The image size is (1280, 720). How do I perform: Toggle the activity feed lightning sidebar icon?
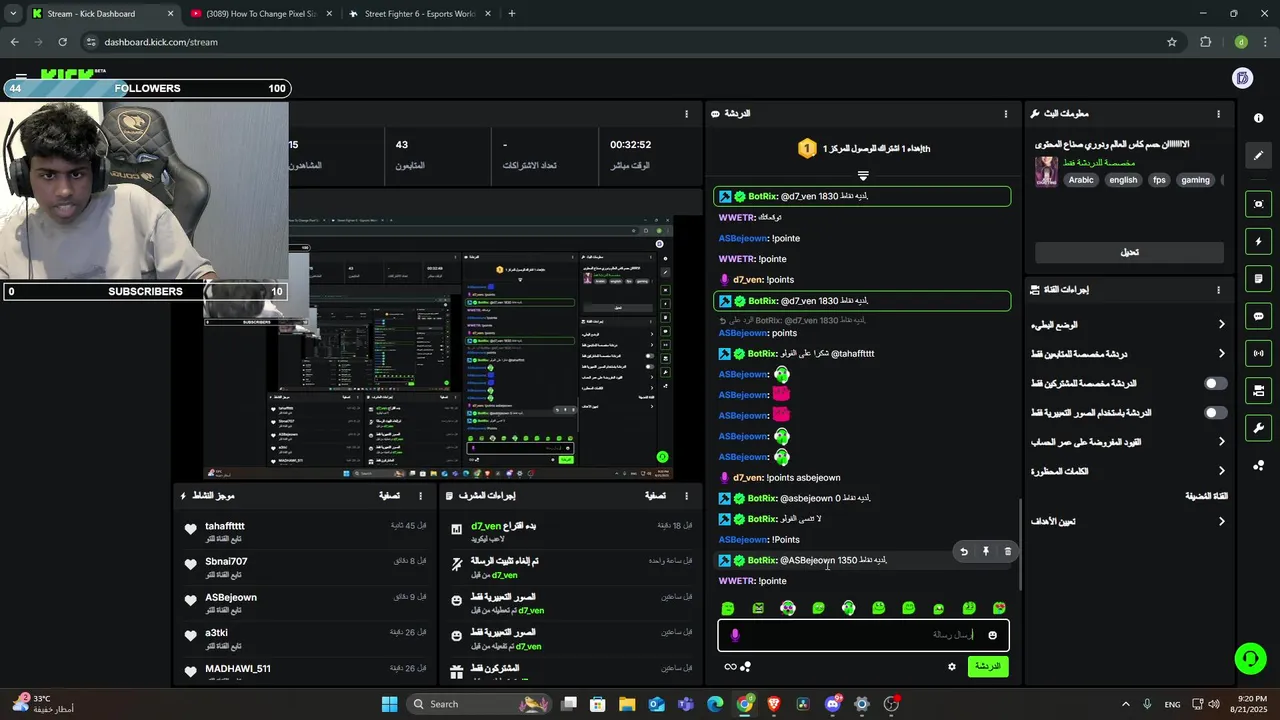coord(1258,241)
